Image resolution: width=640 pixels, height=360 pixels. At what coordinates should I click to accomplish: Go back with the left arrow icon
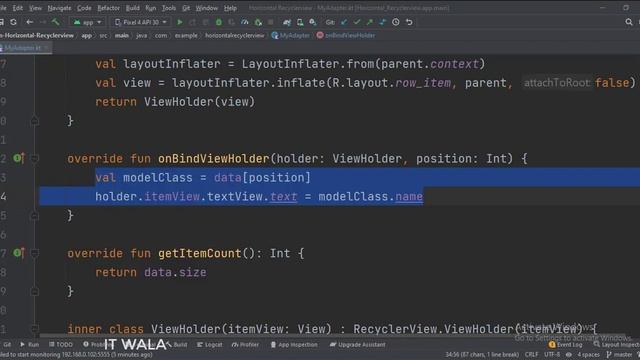point(29,22)
